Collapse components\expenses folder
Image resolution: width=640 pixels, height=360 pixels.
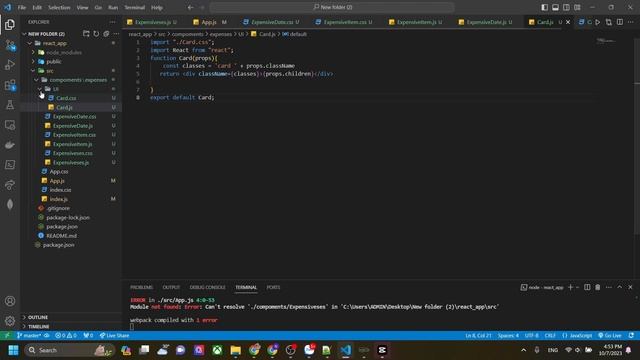36,80
